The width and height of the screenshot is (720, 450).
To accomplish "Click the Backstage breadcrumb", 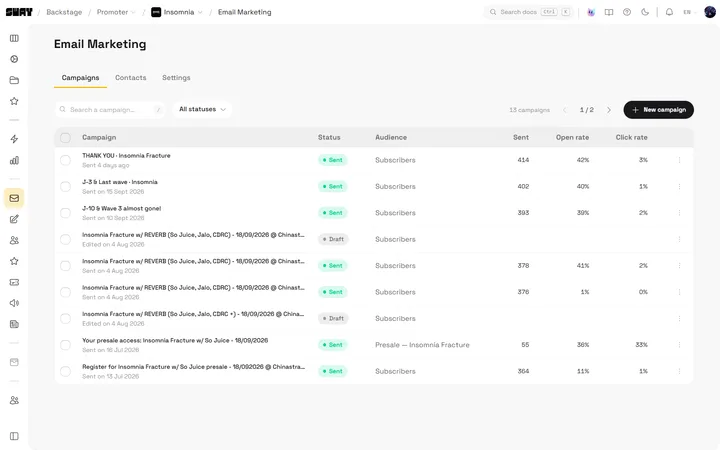I will (64, 12).
